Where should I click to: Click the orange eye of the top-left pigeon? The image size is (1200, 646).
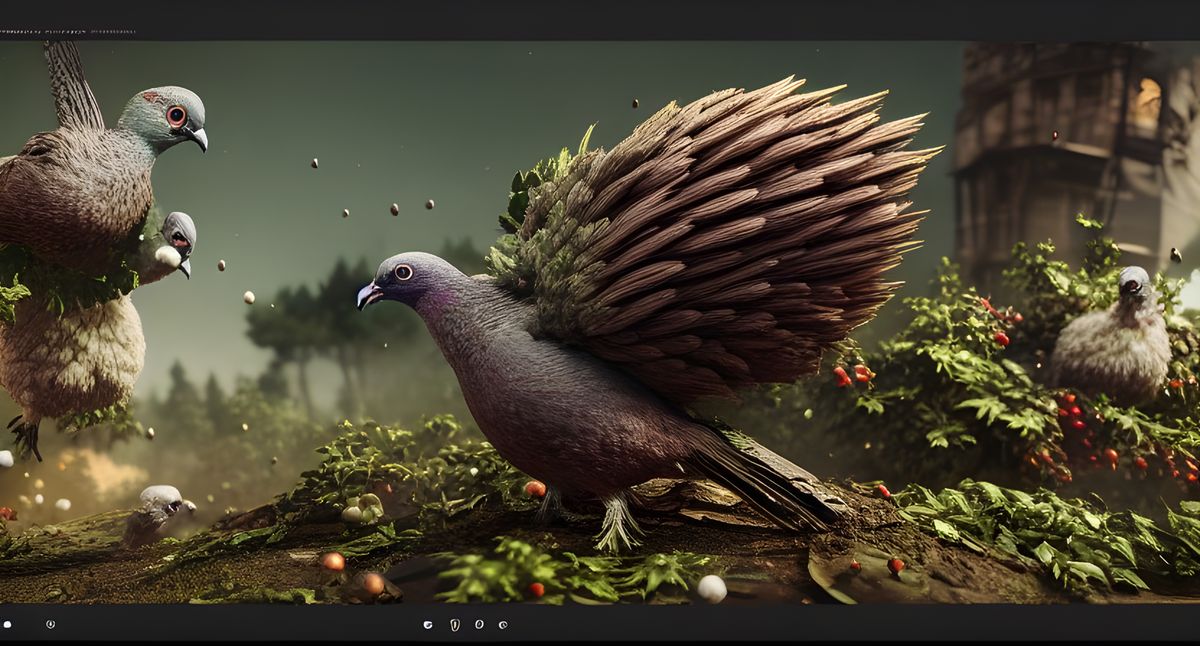(176, 115)
